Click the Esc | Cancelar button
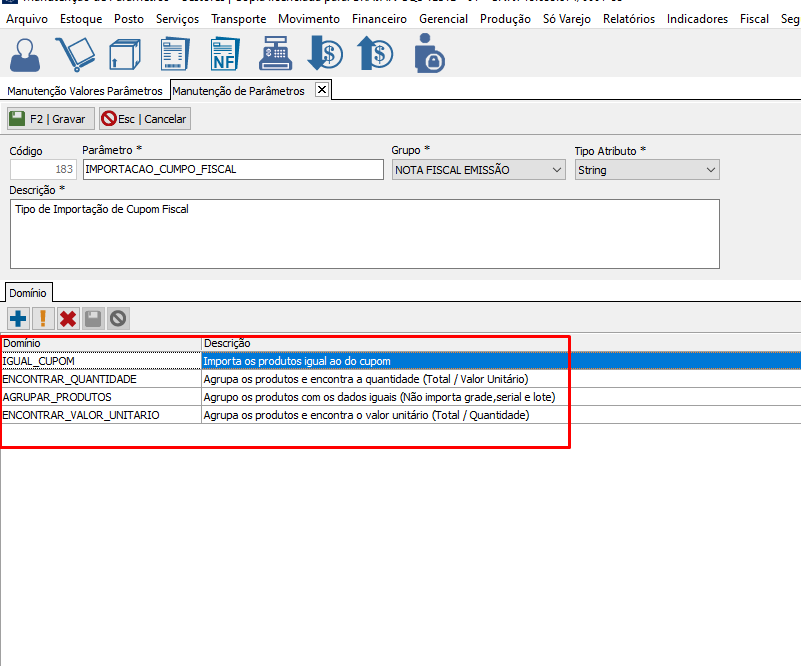Image resolution: width=801 pixels, height=666 pixels. pyautogui.click(x=144, y=119)
